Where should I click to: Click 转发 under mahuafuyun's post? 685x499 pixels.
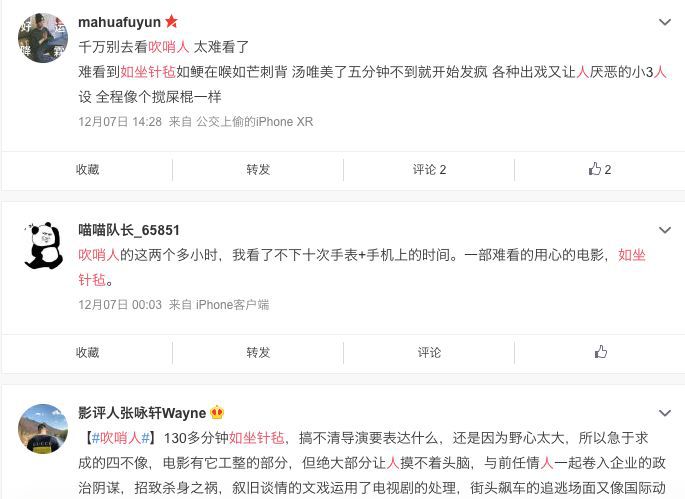point(258,170)
